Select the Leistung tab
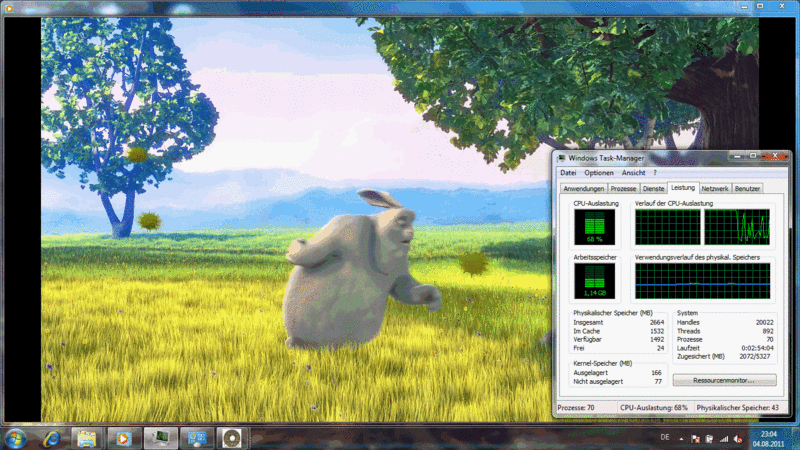 (683, 188)
